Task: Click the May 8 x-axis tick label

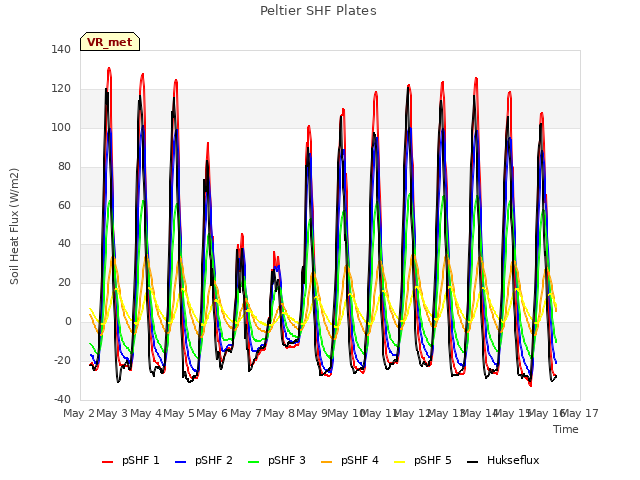Action: (x=279, y=413)
